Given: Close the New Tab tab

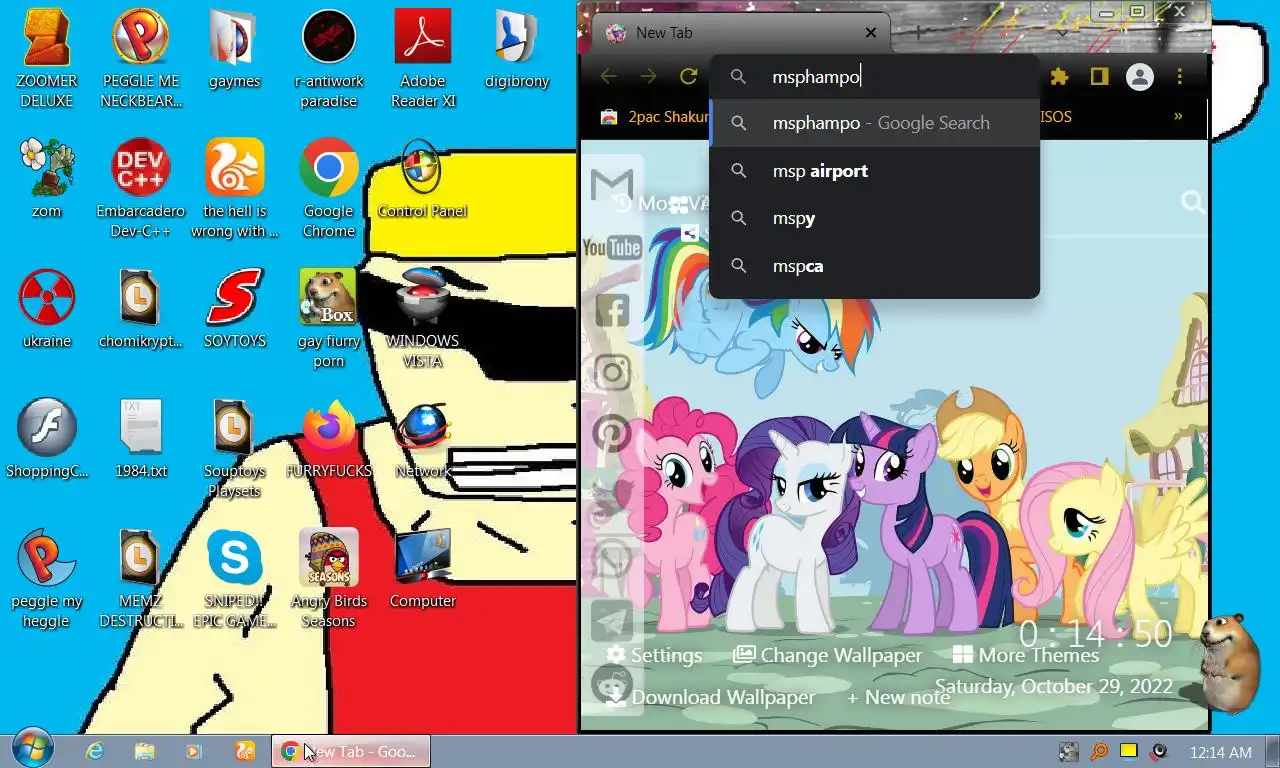Looking at the screenshot, I should pyautogui.click(x=870, y=33).
